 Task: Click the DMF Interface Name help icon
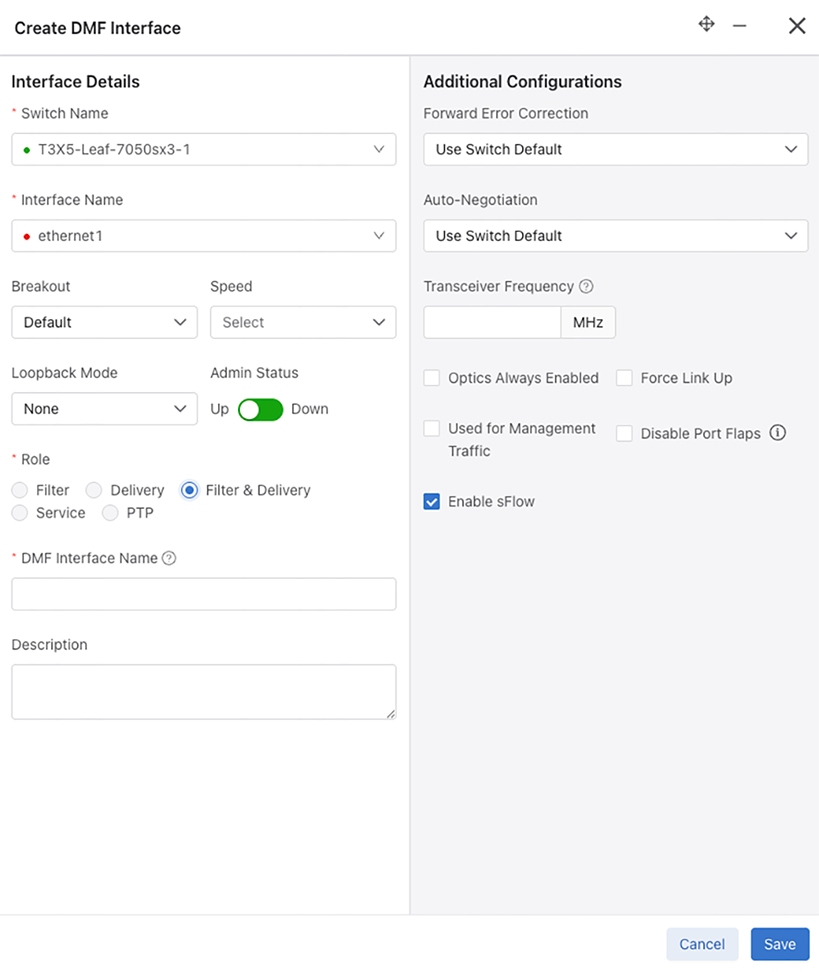[169, 559]
